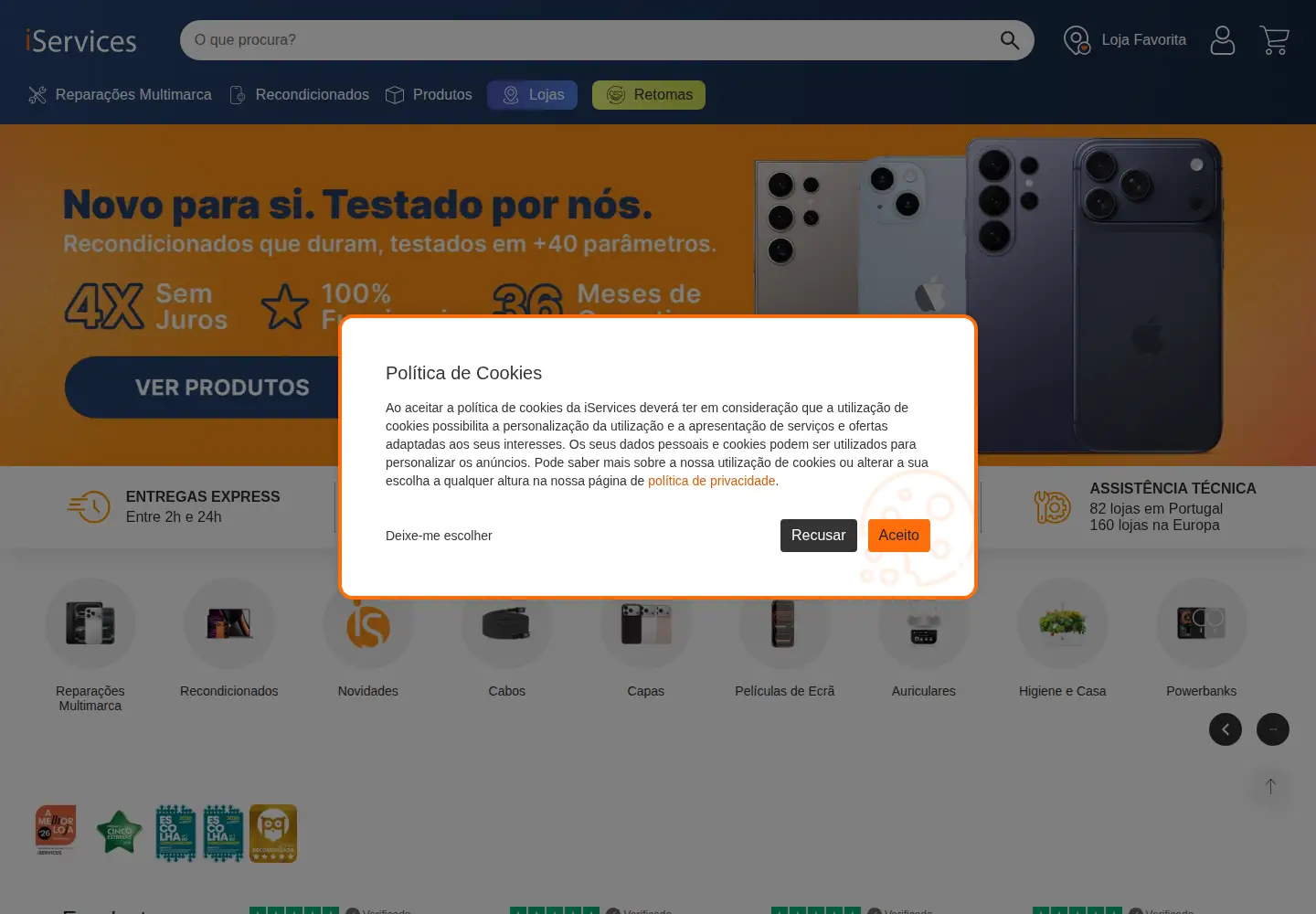
Task: Click the Melhor Loja award badge
Action: [56, 830]
